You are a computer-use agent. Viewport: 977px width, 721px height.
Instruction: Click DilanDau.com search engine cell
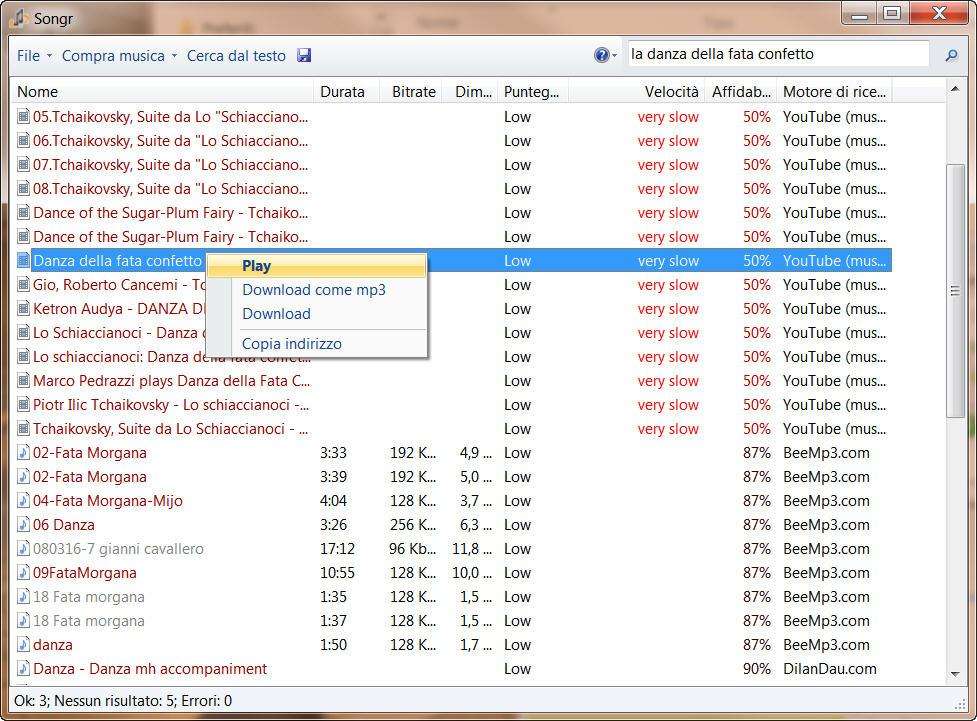pyautogui.click(x=829, y=669)
